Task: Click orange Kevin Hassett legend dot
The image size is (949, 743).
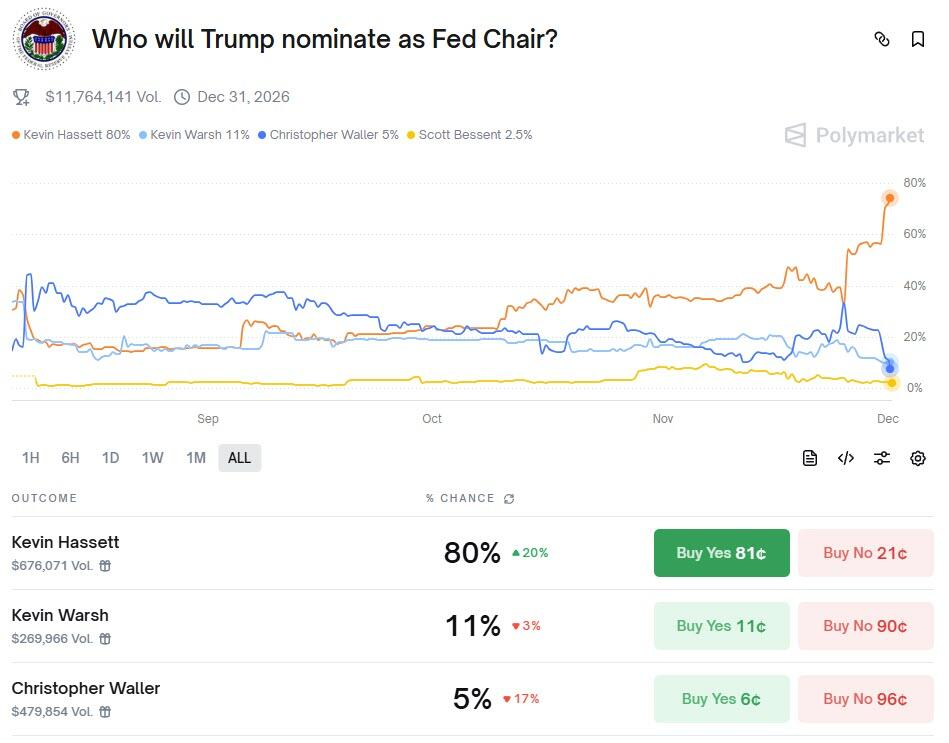Action: point(16,135)
